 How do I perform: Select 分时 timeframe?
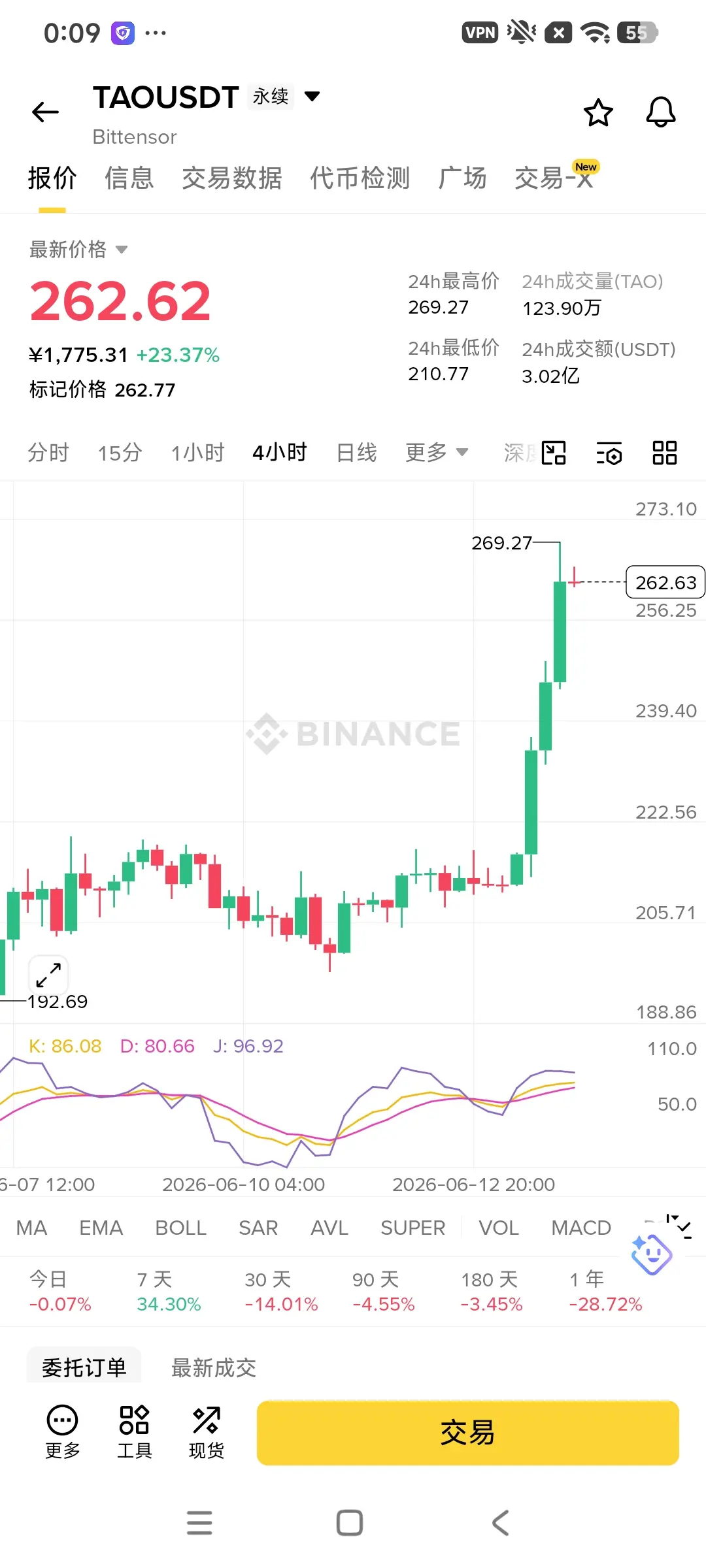(x=48, y=452)
